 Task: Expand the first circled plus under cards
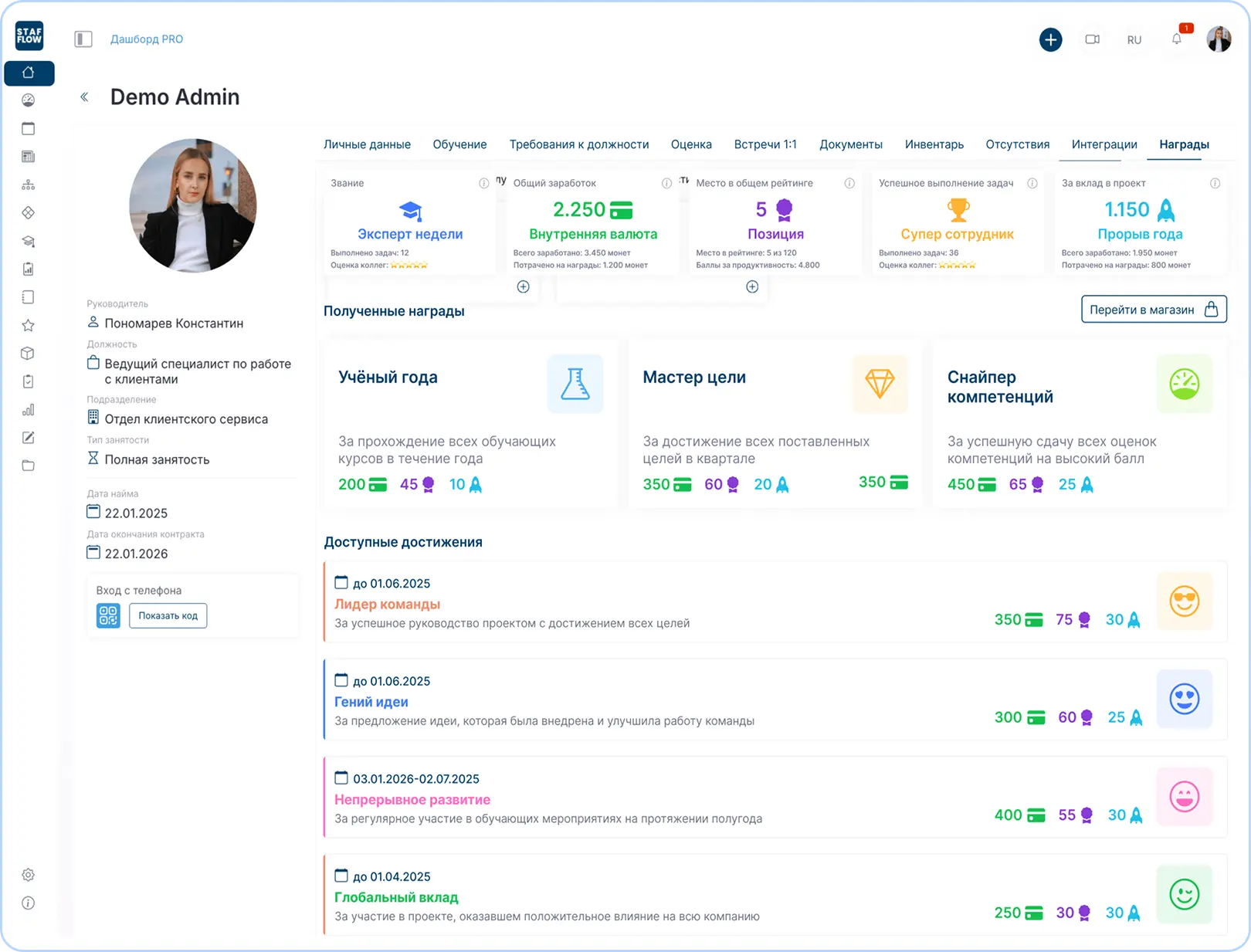tap(523, 286)
